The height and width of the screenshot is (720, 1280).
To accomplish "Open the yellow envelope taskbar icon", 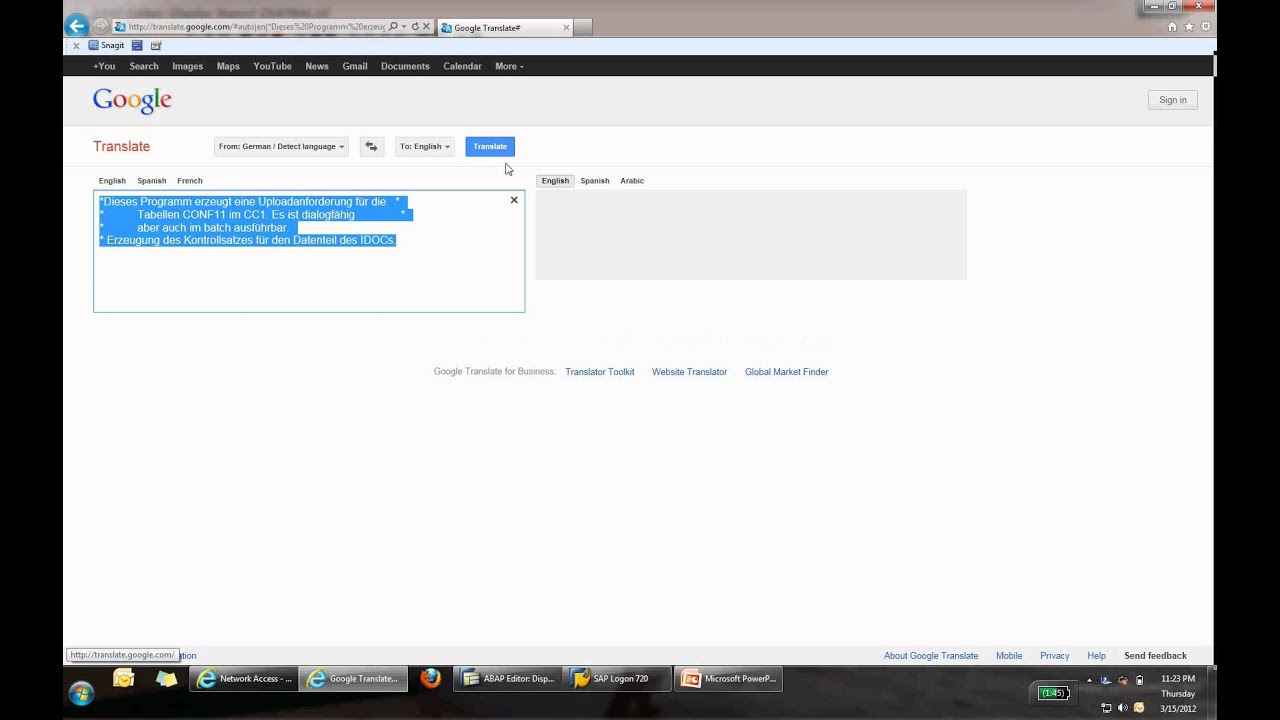I will pyautogui.click(x=123, y=679).
